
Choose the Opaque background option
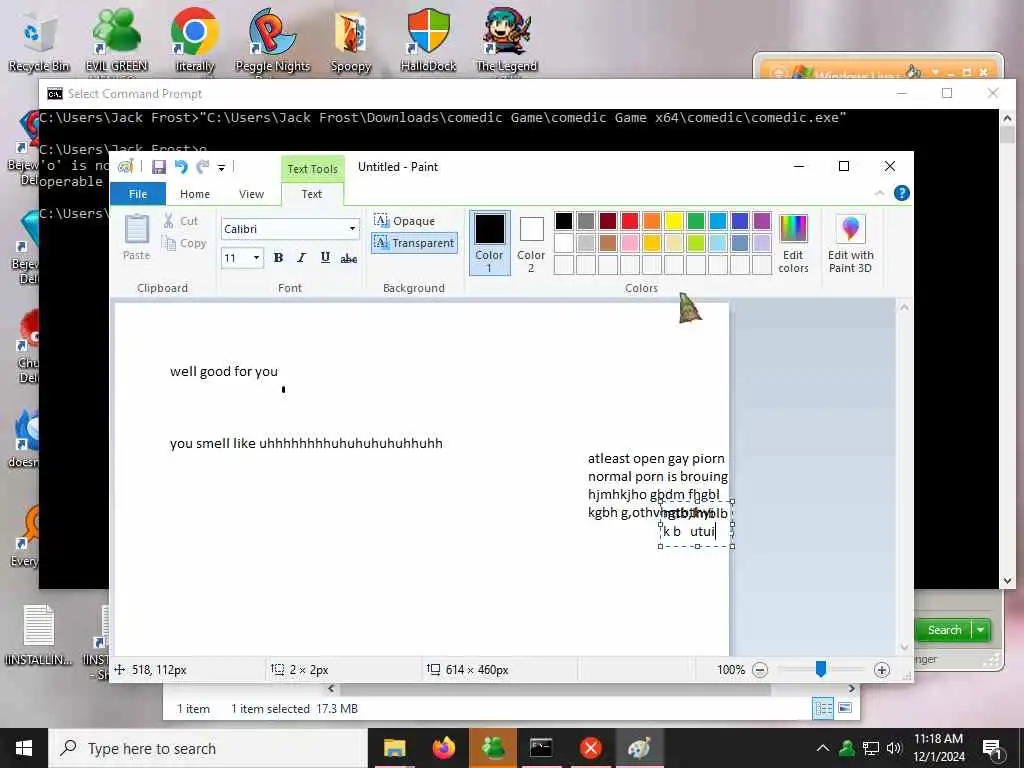[405, 221]
